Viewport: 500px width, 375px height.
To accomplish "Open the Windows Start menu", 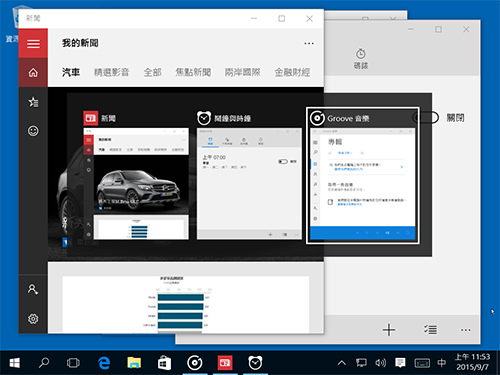I will coord(14,363).
